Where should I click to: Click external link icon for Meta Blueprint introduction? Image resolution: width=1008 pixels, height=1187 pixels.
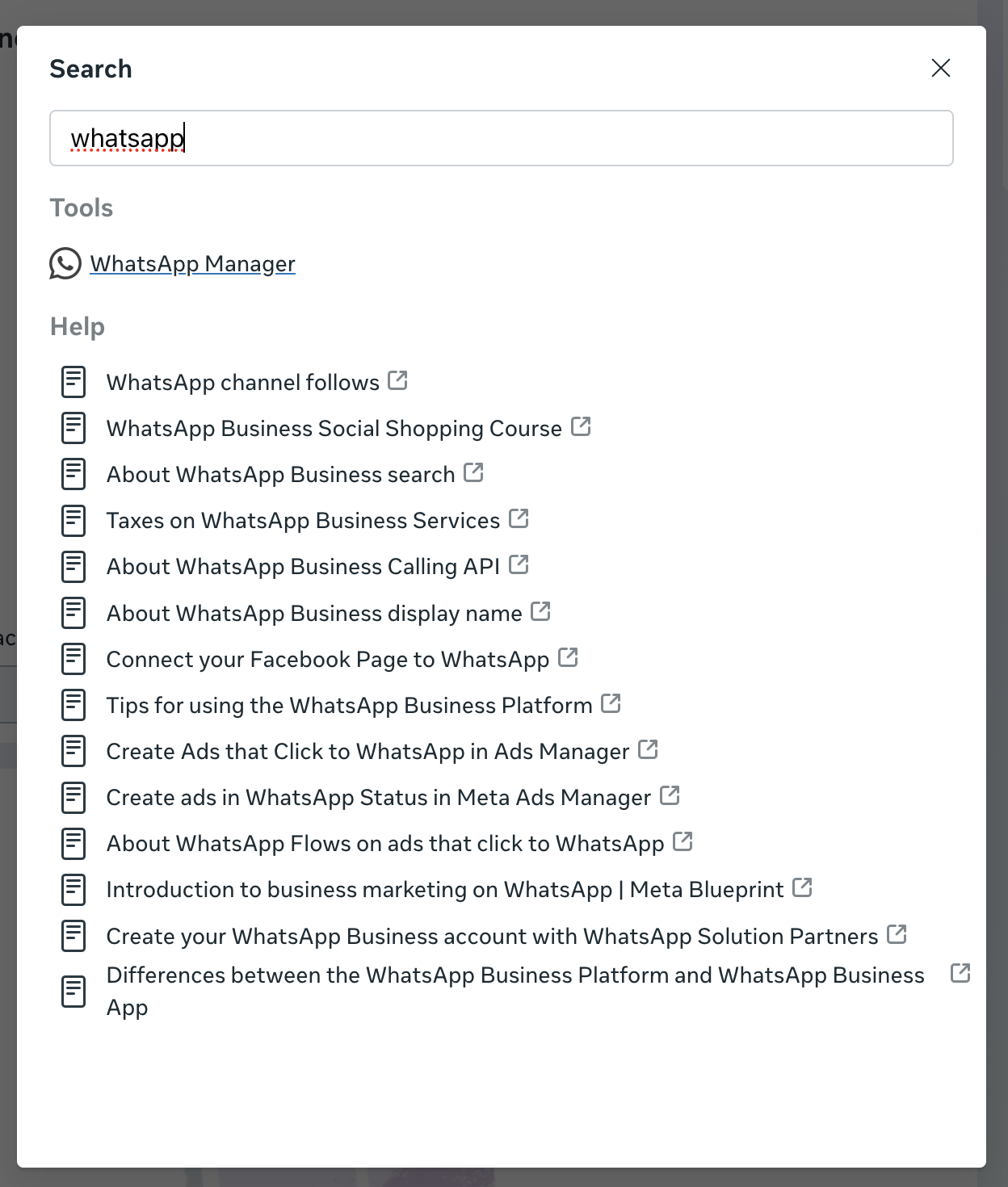[x=802, y=887]
